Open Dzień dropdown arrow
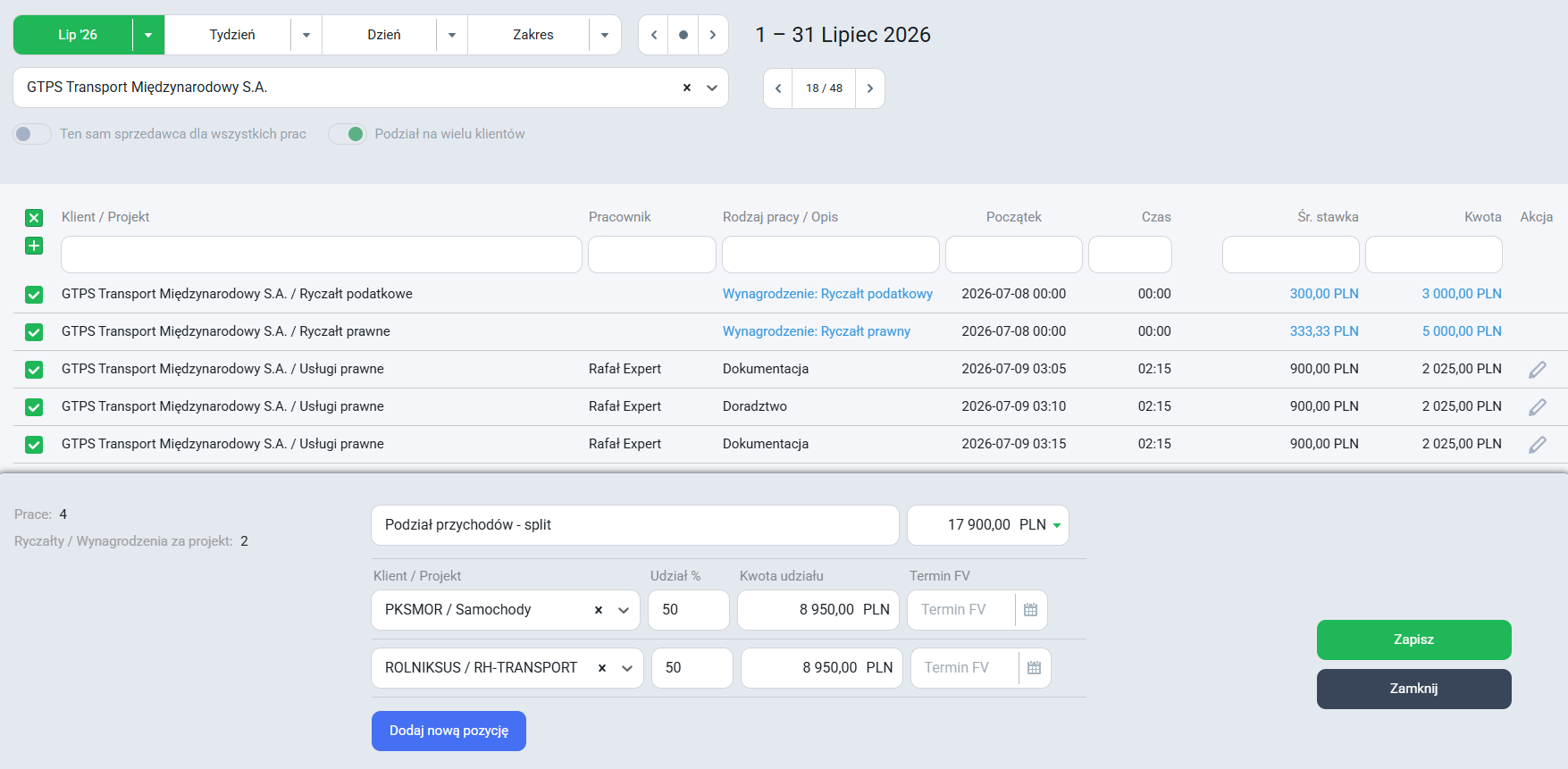 [x=452, y=35]
